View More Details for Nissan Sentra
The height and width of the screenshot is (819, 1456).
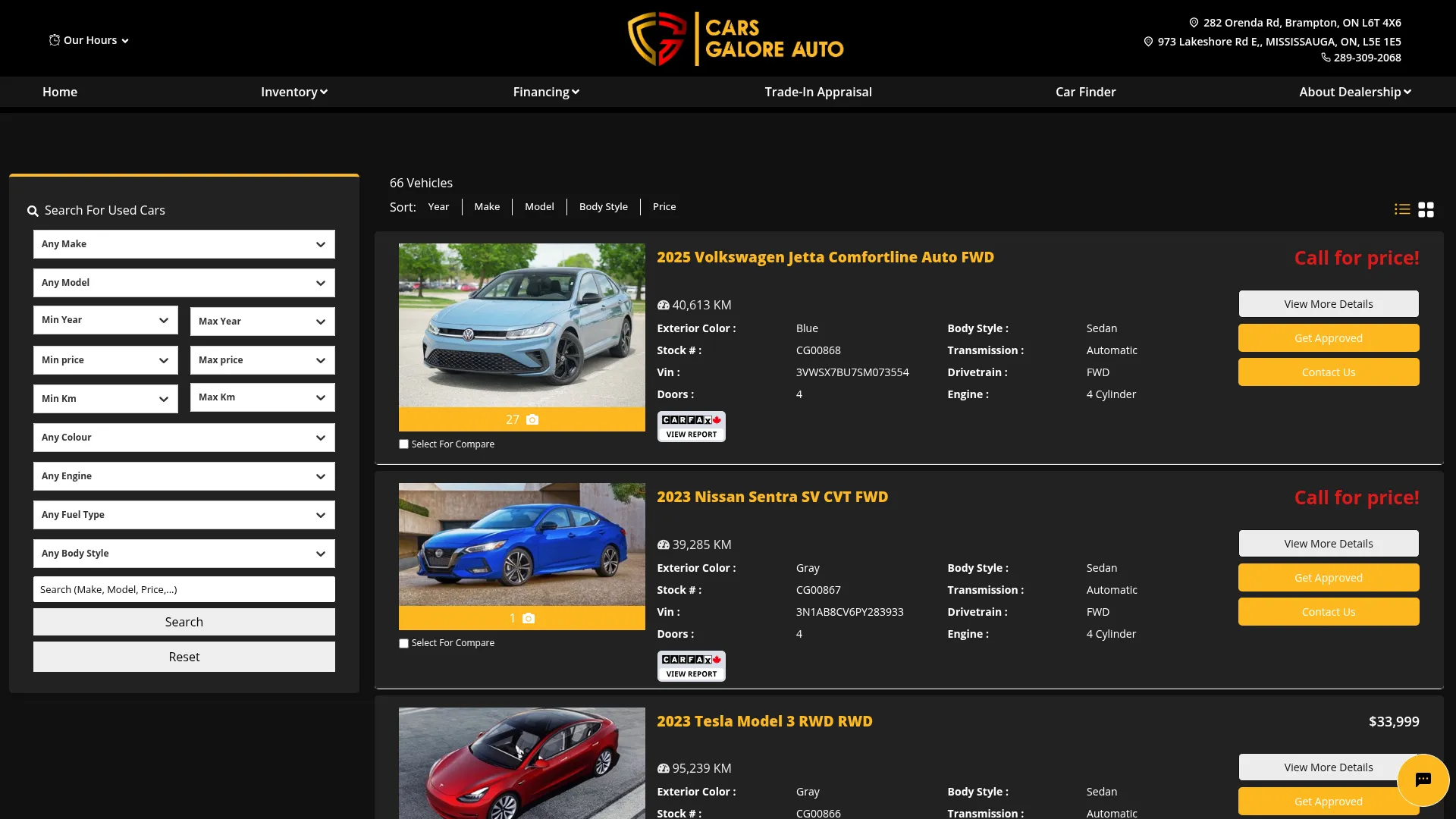[x=1329, y=544]
